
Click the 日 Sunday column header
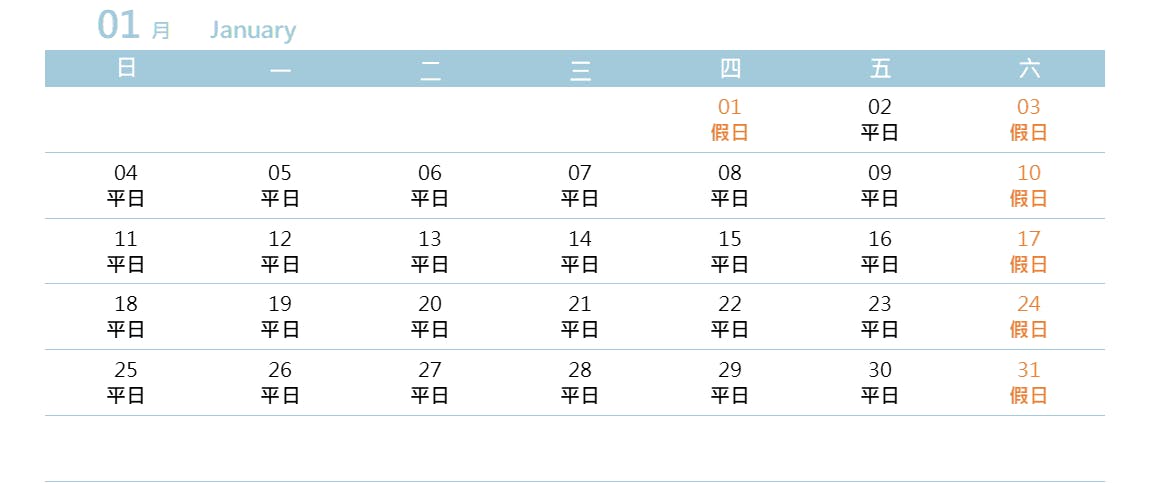click(x=126, y=68)
